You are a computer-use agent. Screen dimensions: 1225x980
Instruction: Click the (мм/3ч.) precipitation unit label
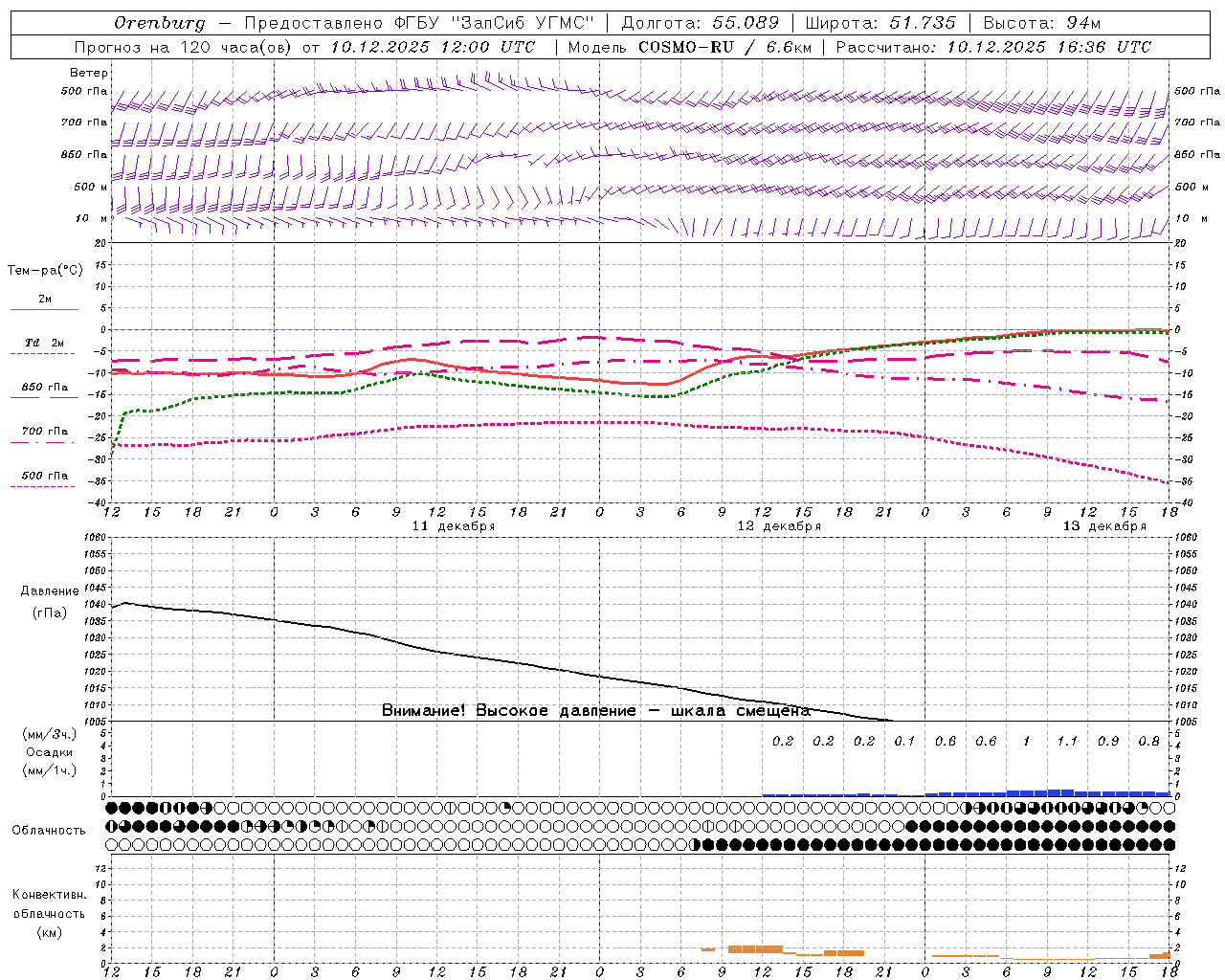pyautogui.click(x=50, y=734)
